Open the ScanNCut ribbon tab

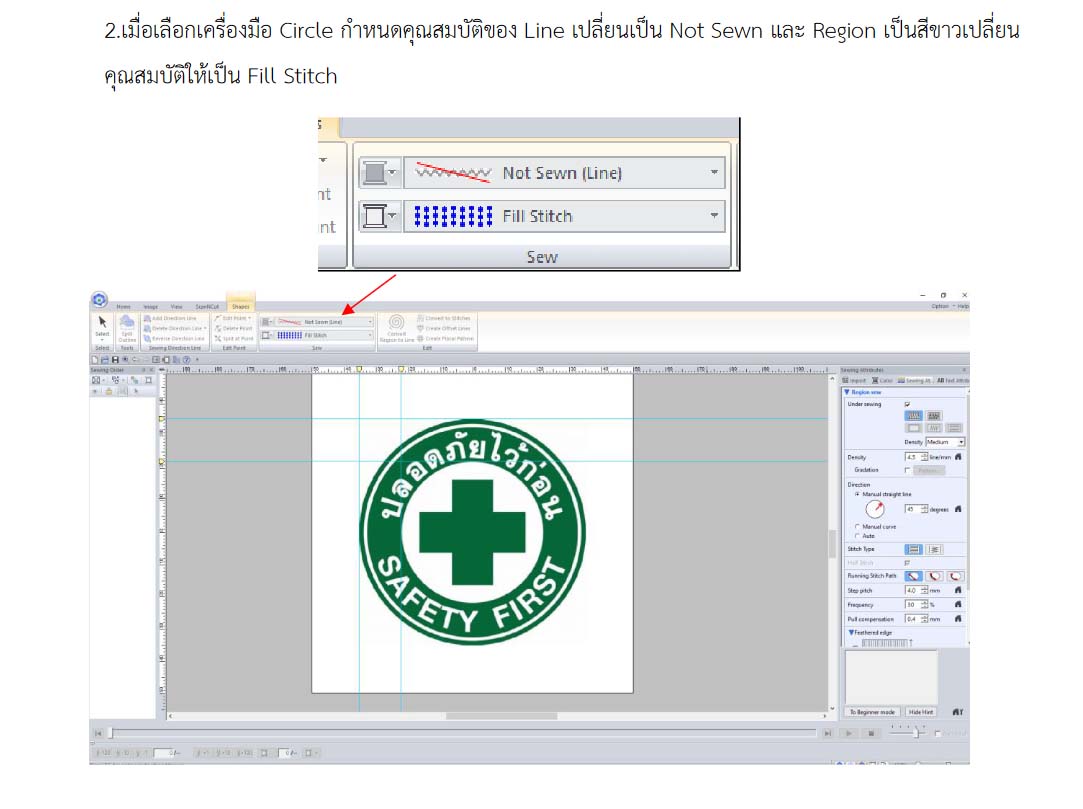pos(207,306)
